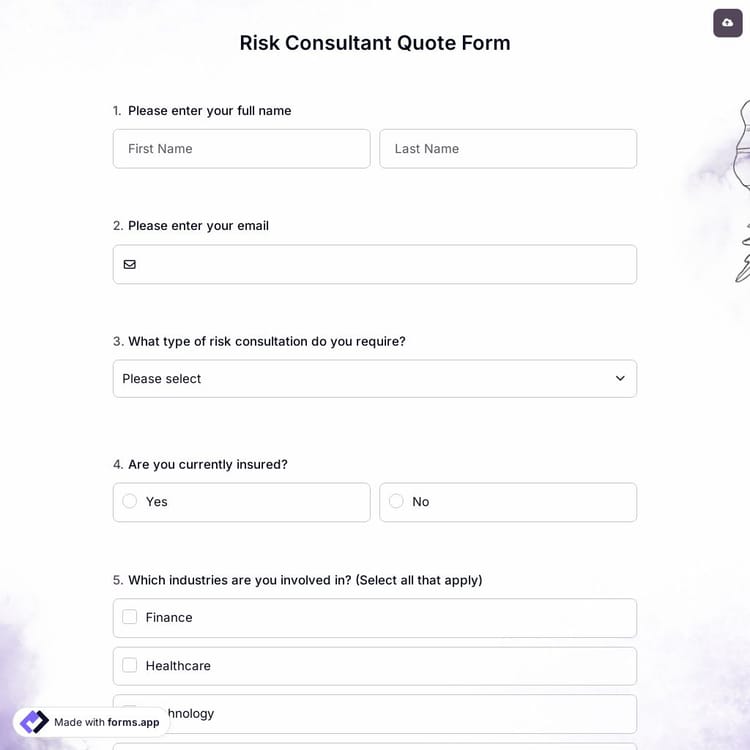Open the Made with forms.app link
This screenshot has width=750, height=750.
coord(106,722)
